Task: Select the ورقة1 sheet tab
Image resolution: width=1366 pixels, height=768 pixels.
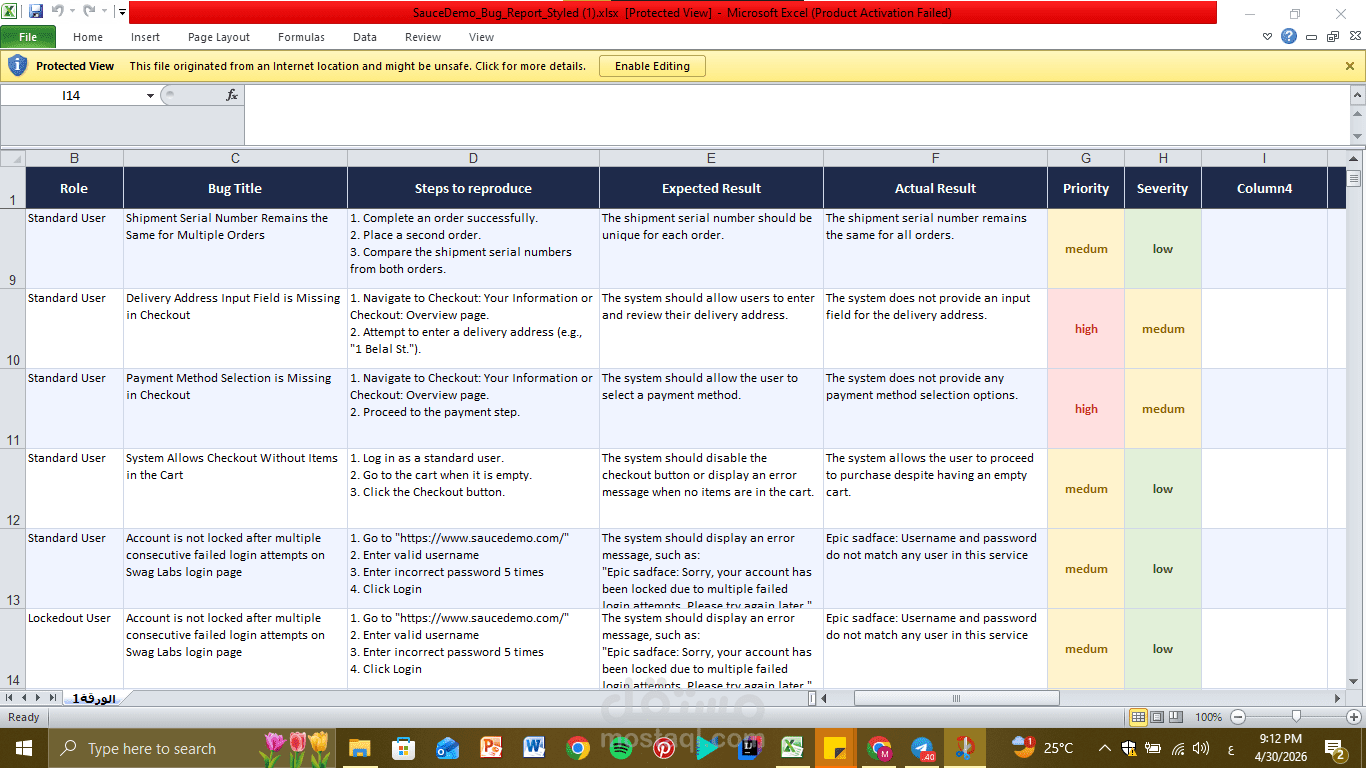Action: (x=93, y=698)
